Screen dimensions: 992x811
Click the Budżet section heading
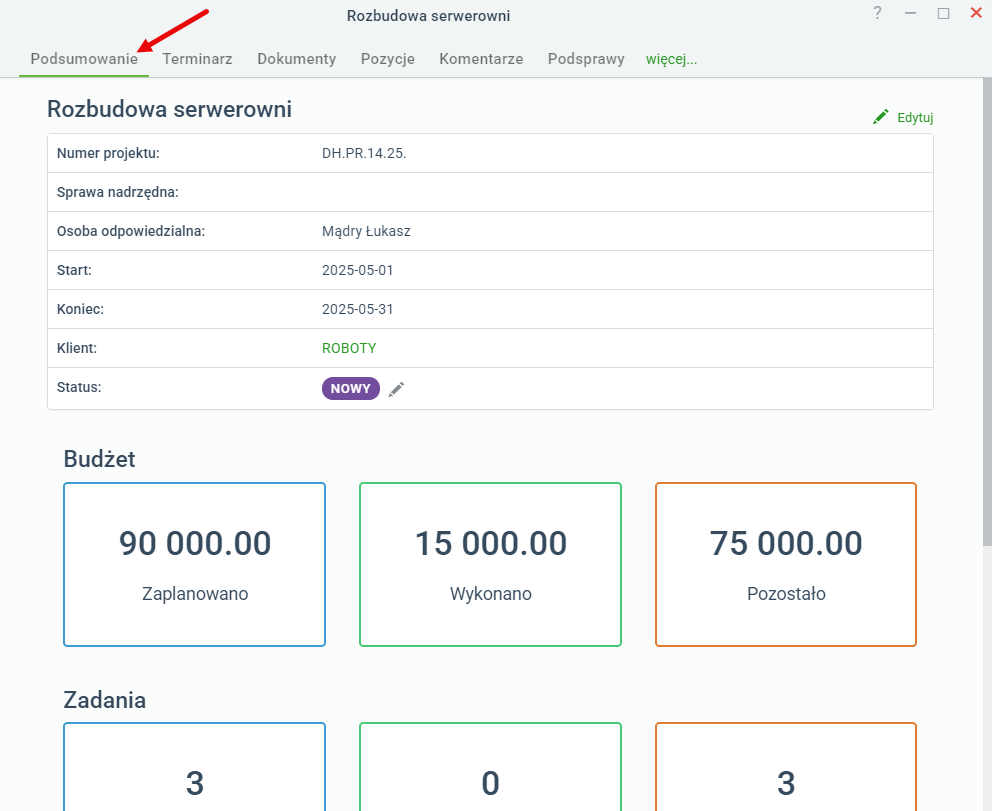(99, 459)
